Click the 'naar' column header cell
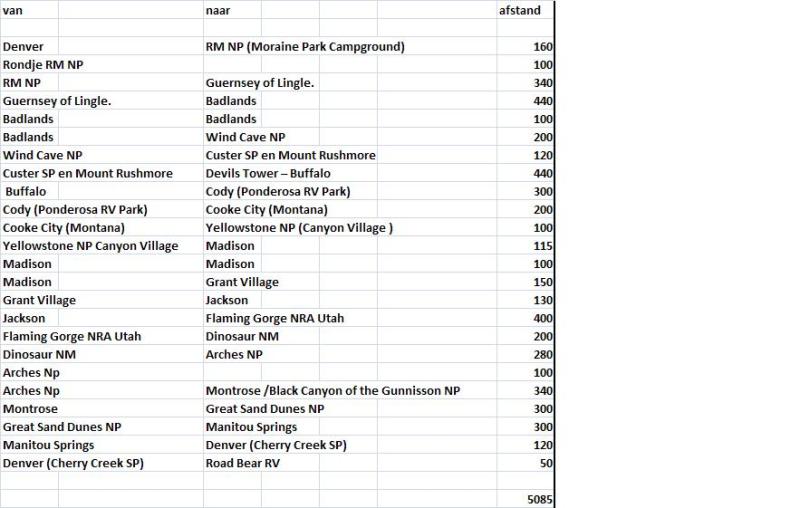800x508 pixels. click(x=218, y=9)
